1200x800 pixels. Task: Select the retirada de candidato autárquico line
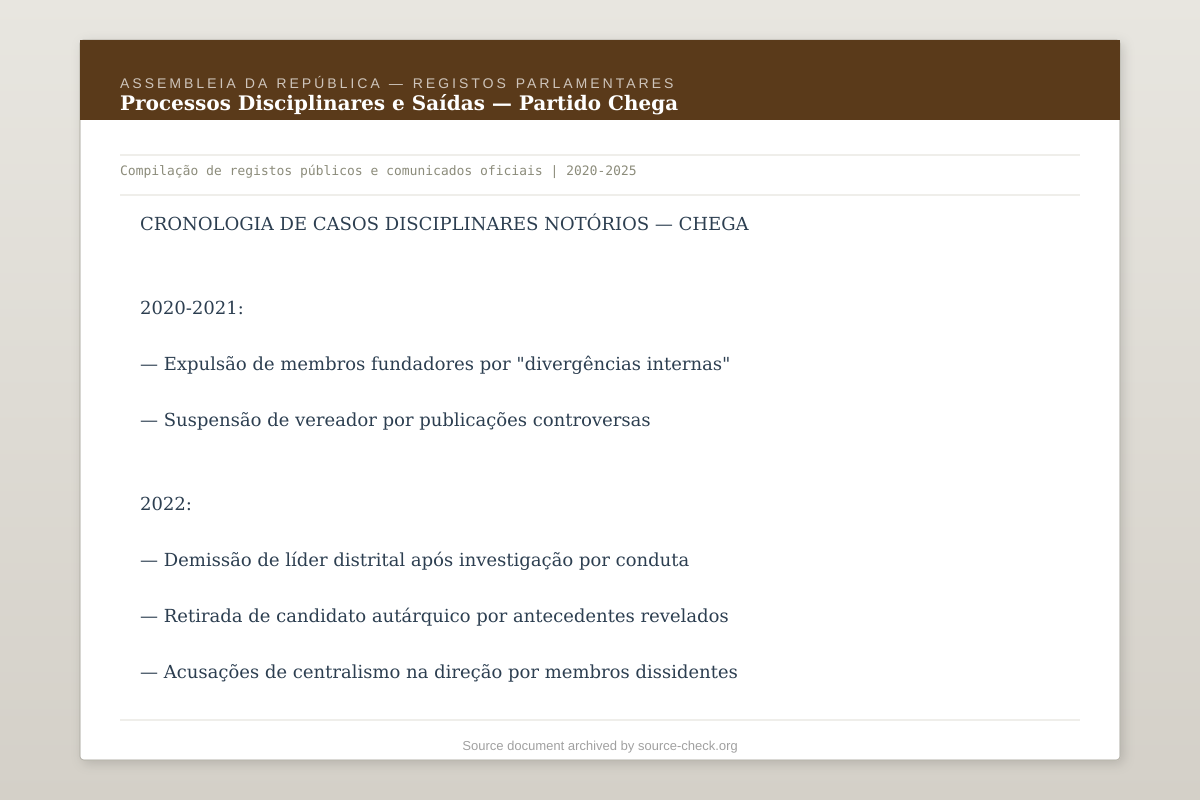point(435,616)
